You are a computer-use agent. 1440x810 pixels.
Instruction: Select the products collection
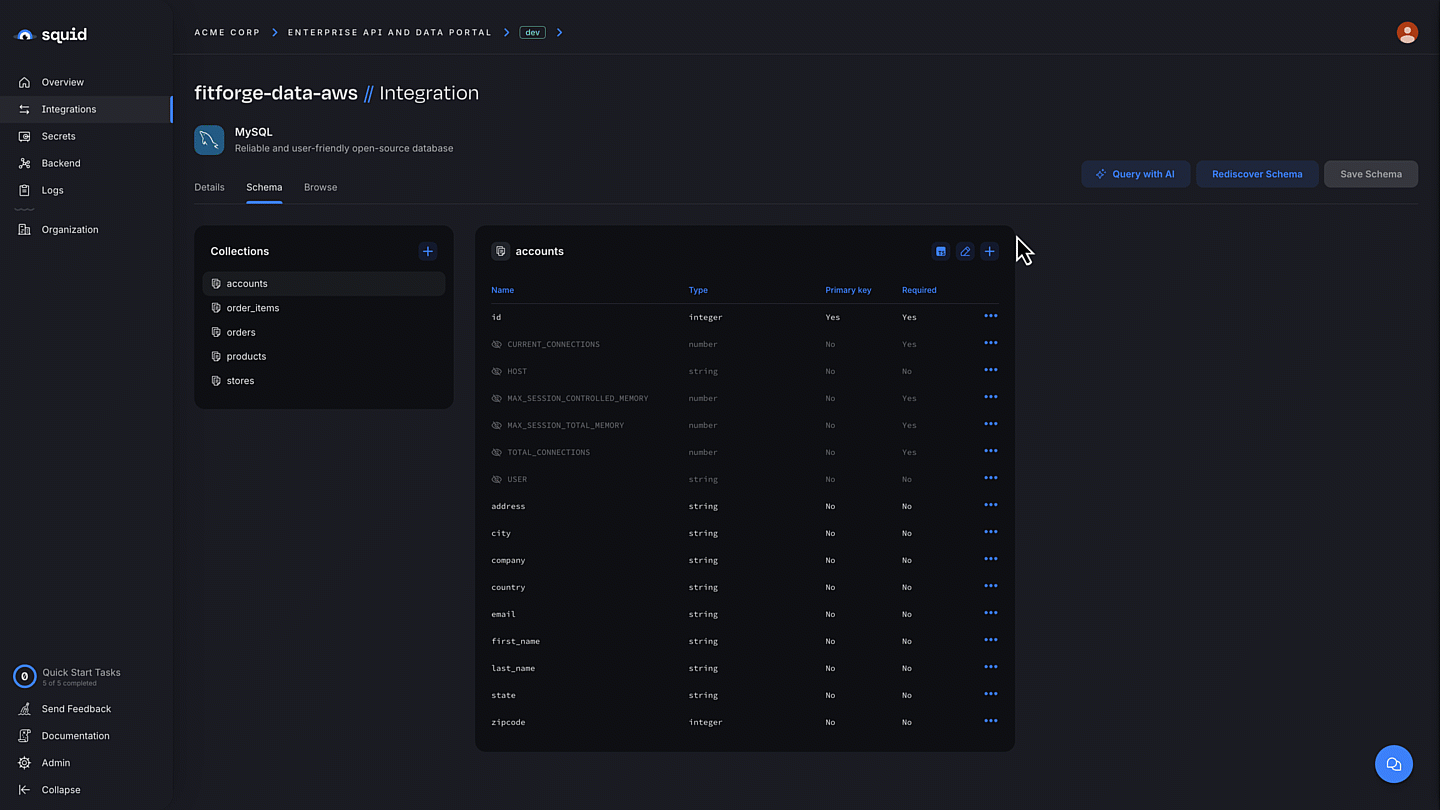click(x=324, y=356)
